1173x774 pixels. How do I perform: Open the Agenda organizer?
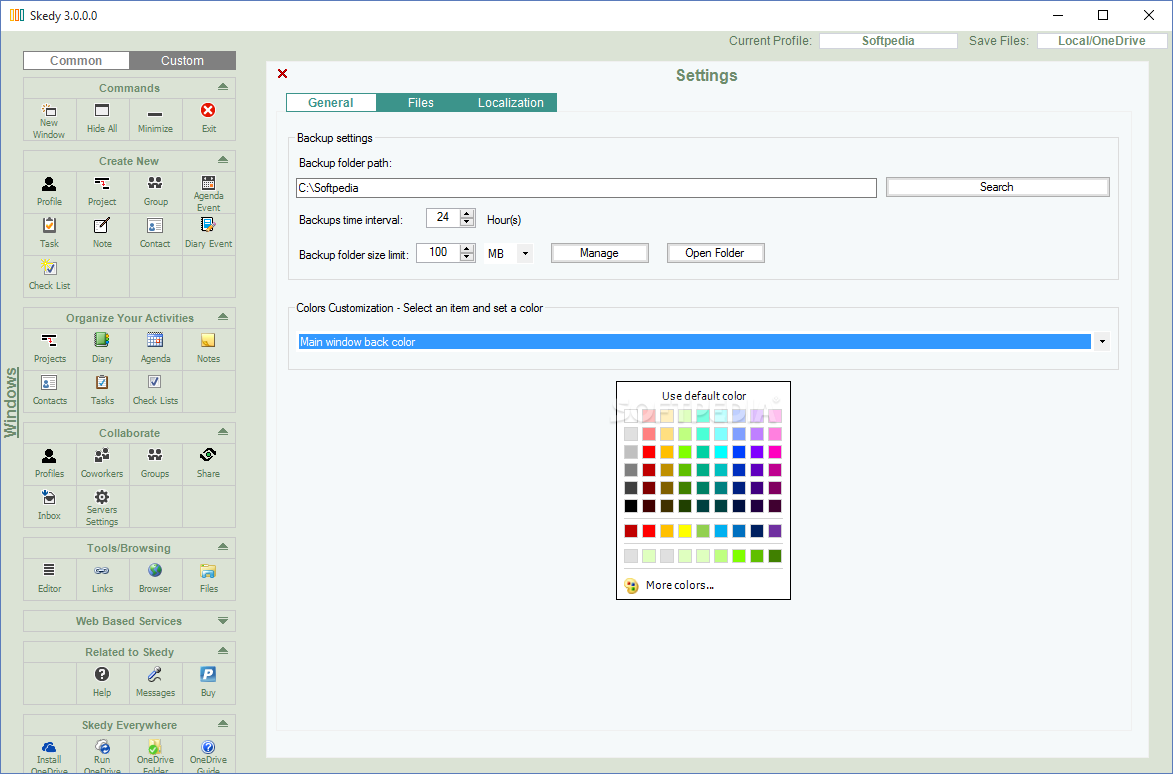pyautogui.click(x=156, y=349)
